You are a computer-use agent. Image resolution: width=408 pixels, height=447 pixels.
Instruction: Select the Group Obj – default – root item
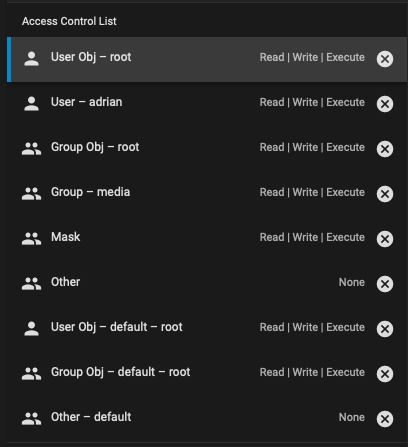[207, 374]
